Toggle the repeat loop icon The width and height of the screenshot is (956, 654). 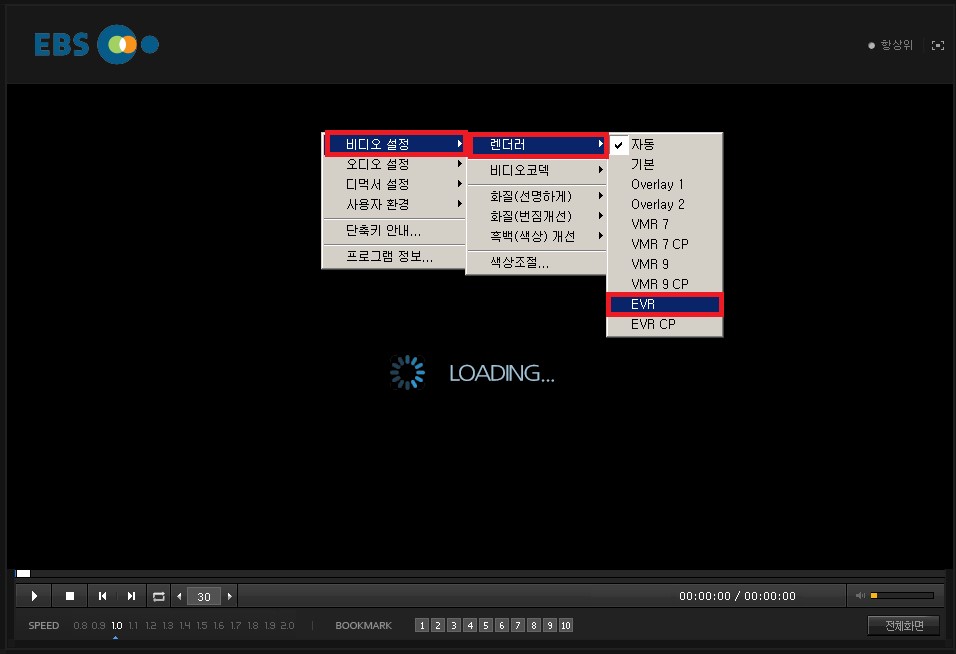coord(159,596)
